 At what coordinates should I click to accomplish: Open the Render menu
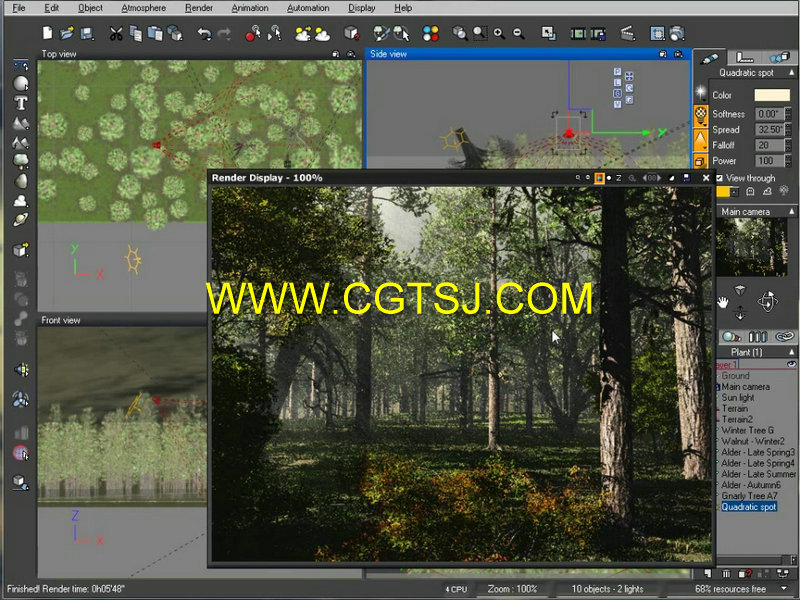pos(199,8)
